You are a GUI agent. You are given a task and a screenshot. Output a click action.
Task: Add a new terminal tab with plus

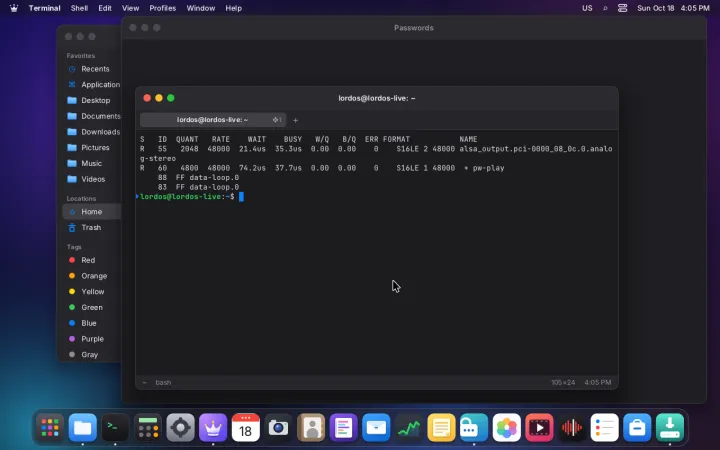coord(295,120)
